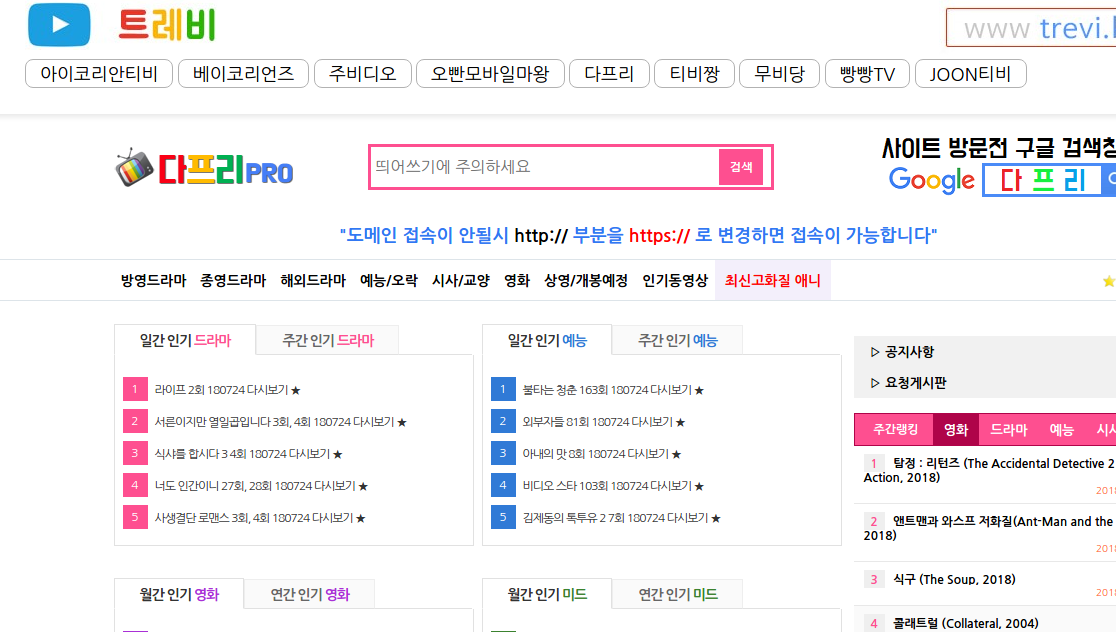The width and height of the screenshot is (1116, 632).
Task: Open variety link 외부자들 81회
Action: [x=604, y=422]
